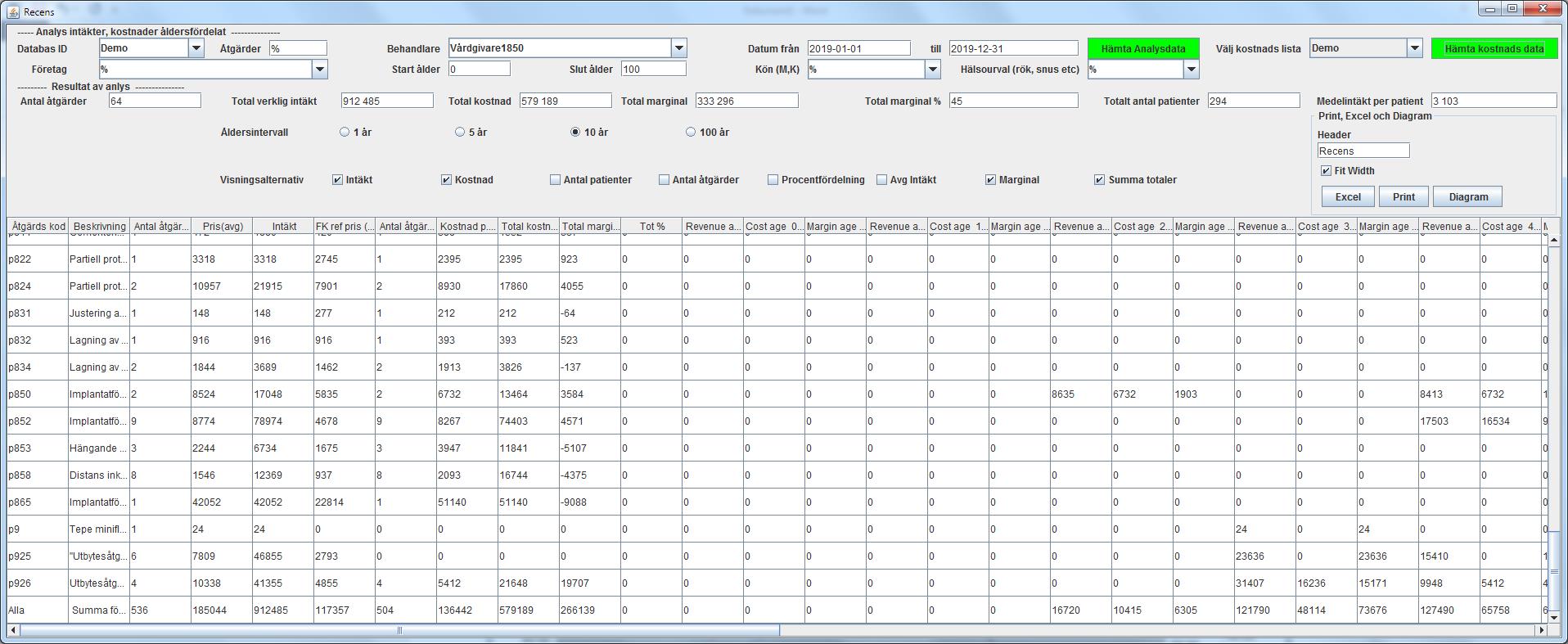Click the Antal åtgärder result field 64

(155, 101)
